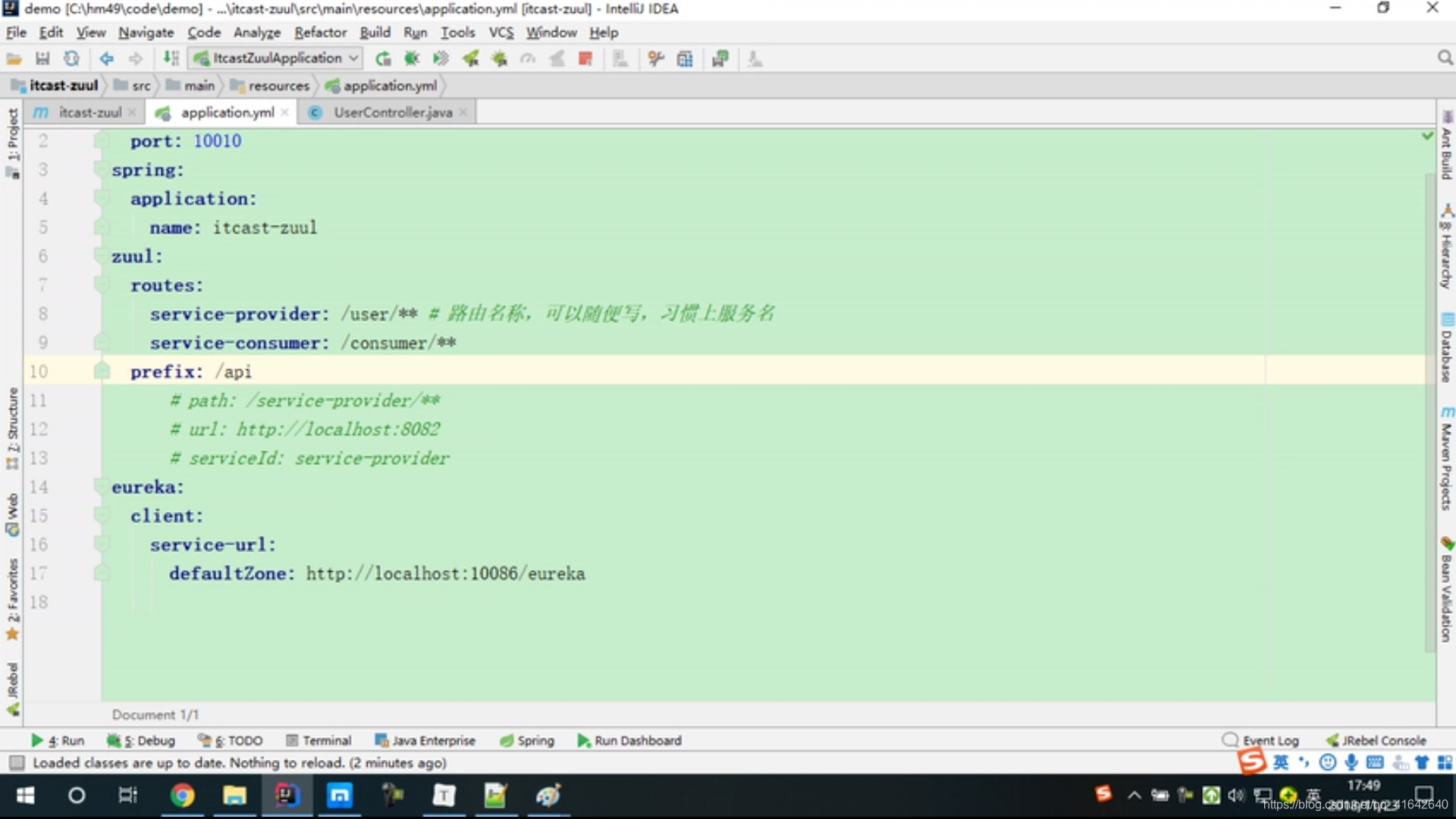
Task: Click the Build project icon
Action: point(171,58)
